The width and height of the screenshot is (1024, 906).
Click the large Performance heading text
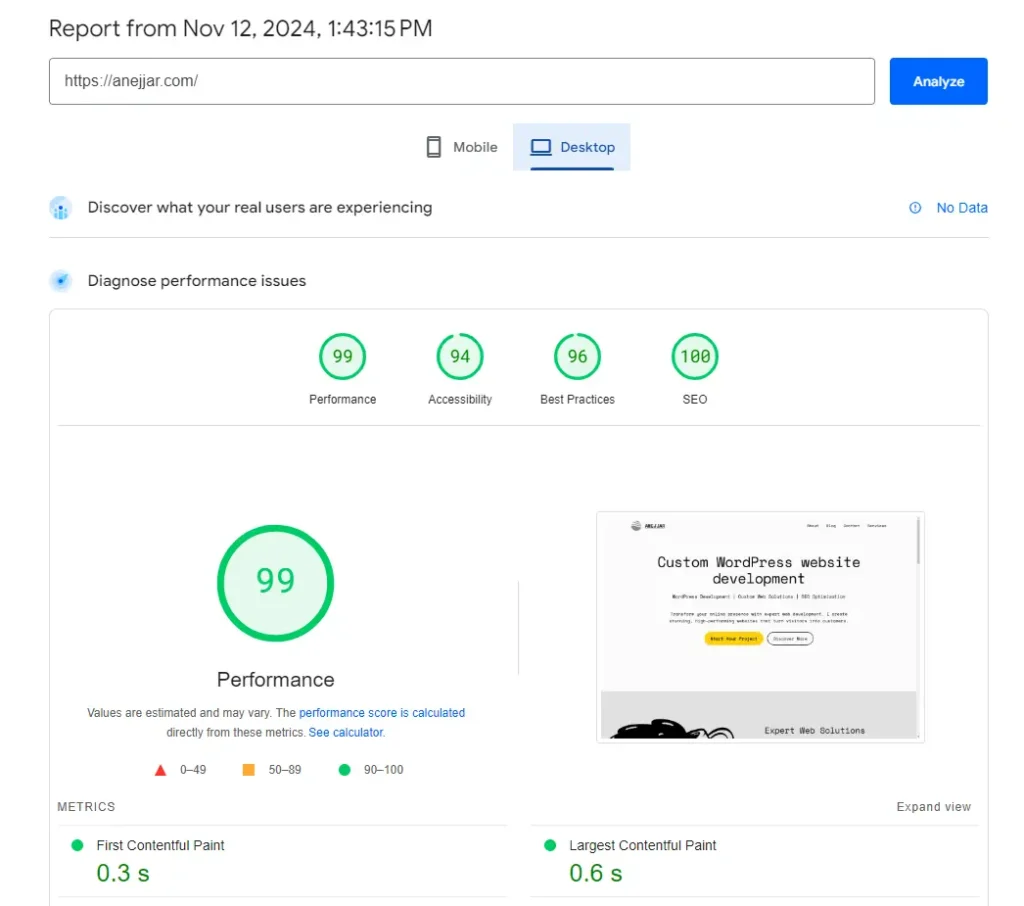click(x=276, y=680)
